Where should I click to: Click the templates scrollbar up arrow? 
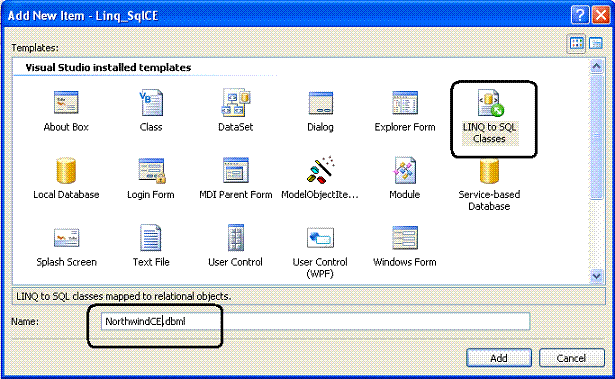pyautogui.click(x=597, y=66)
